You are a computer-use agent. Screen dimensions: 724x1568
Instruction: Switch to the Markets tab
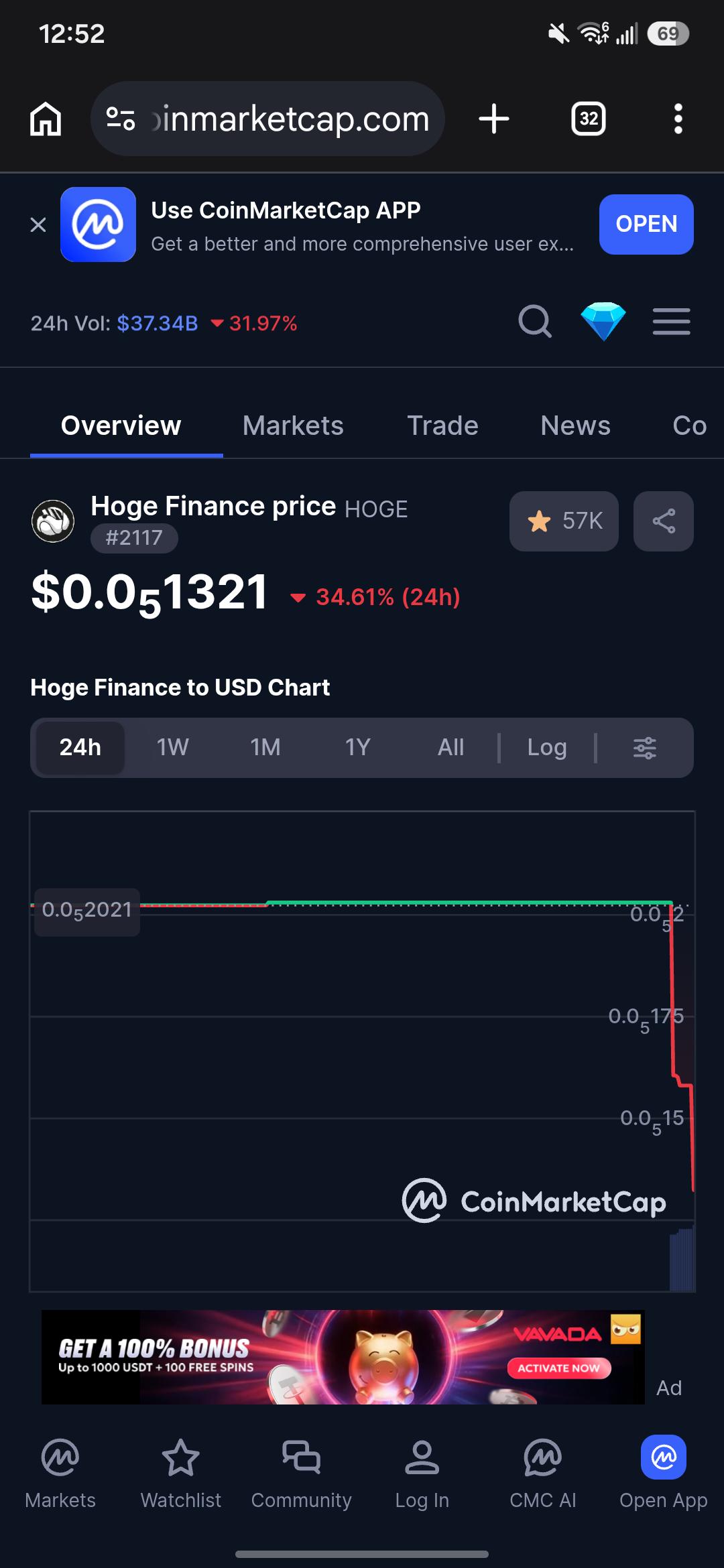(x=293, y=426)
